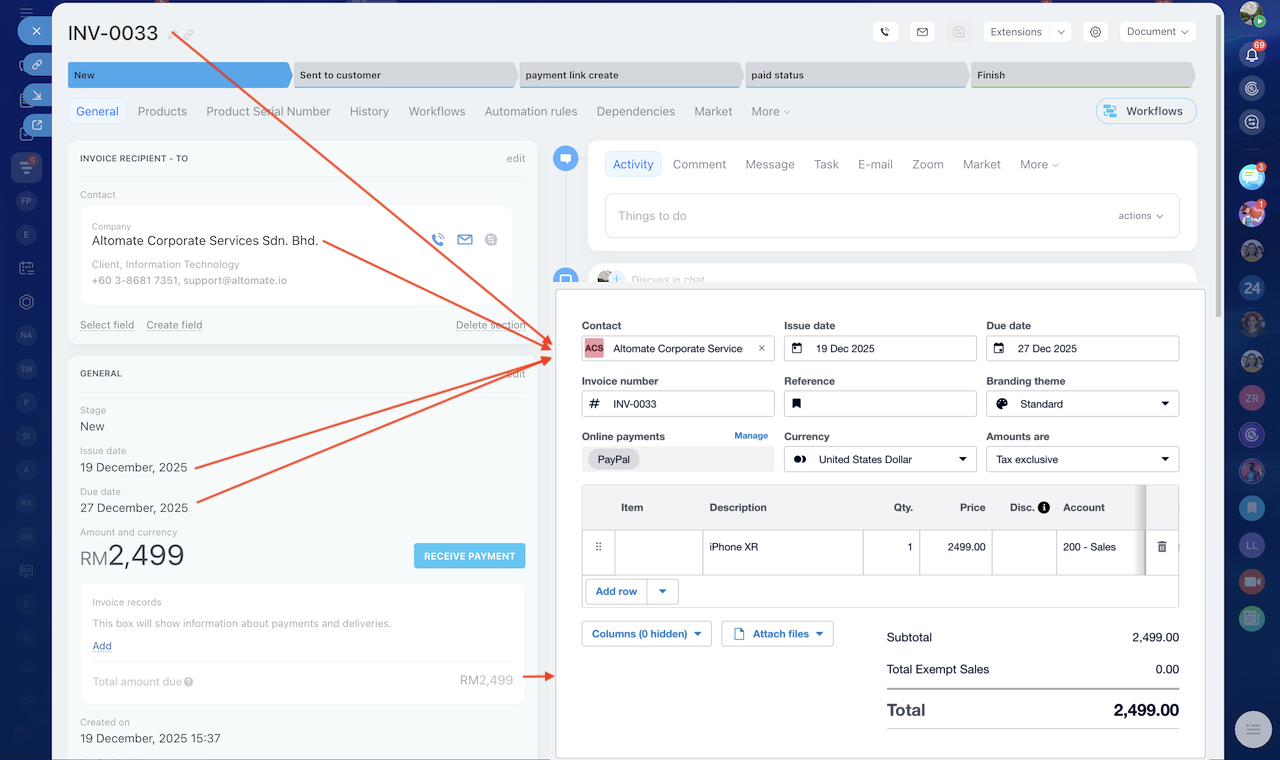This screenshot has height=760, width=1280.
Task: Expand the Branding theme Standard dropdown
Action: click(1082, 404)
